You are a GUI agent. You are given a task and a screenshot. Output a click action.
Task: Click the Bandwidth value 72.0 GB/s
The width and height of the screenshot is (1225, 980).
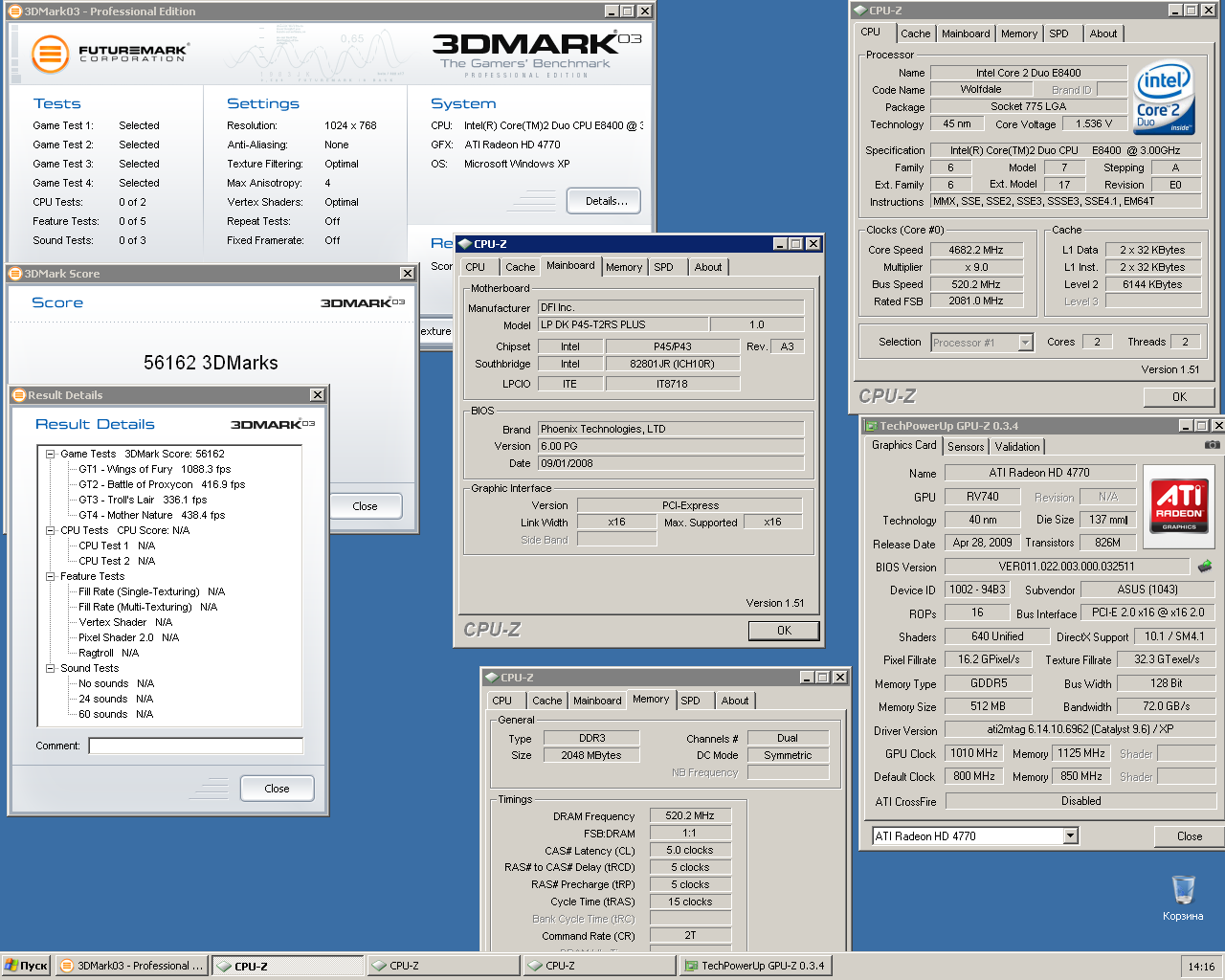(x=1167, y=706)
